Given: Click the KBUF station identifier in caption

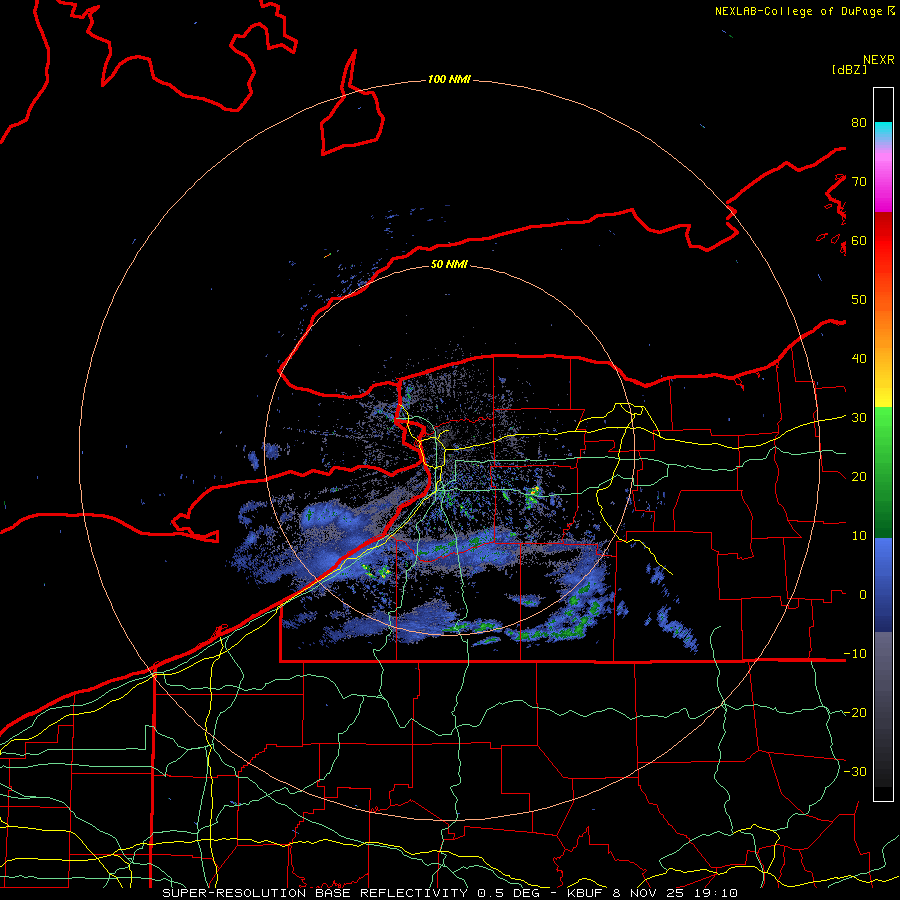Looking at the screenshot, I should pos(586,893).
